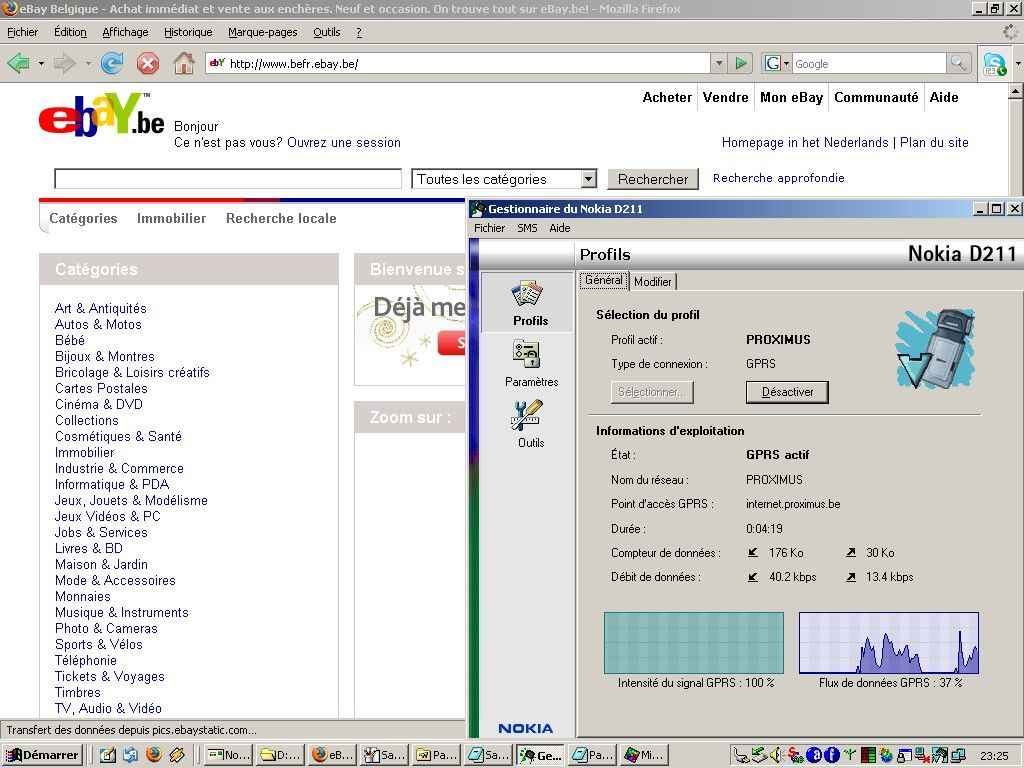Click the eBay.be logo
Image resolution: width=1024 pixels, height=768 pixels.
coord(101,114)
